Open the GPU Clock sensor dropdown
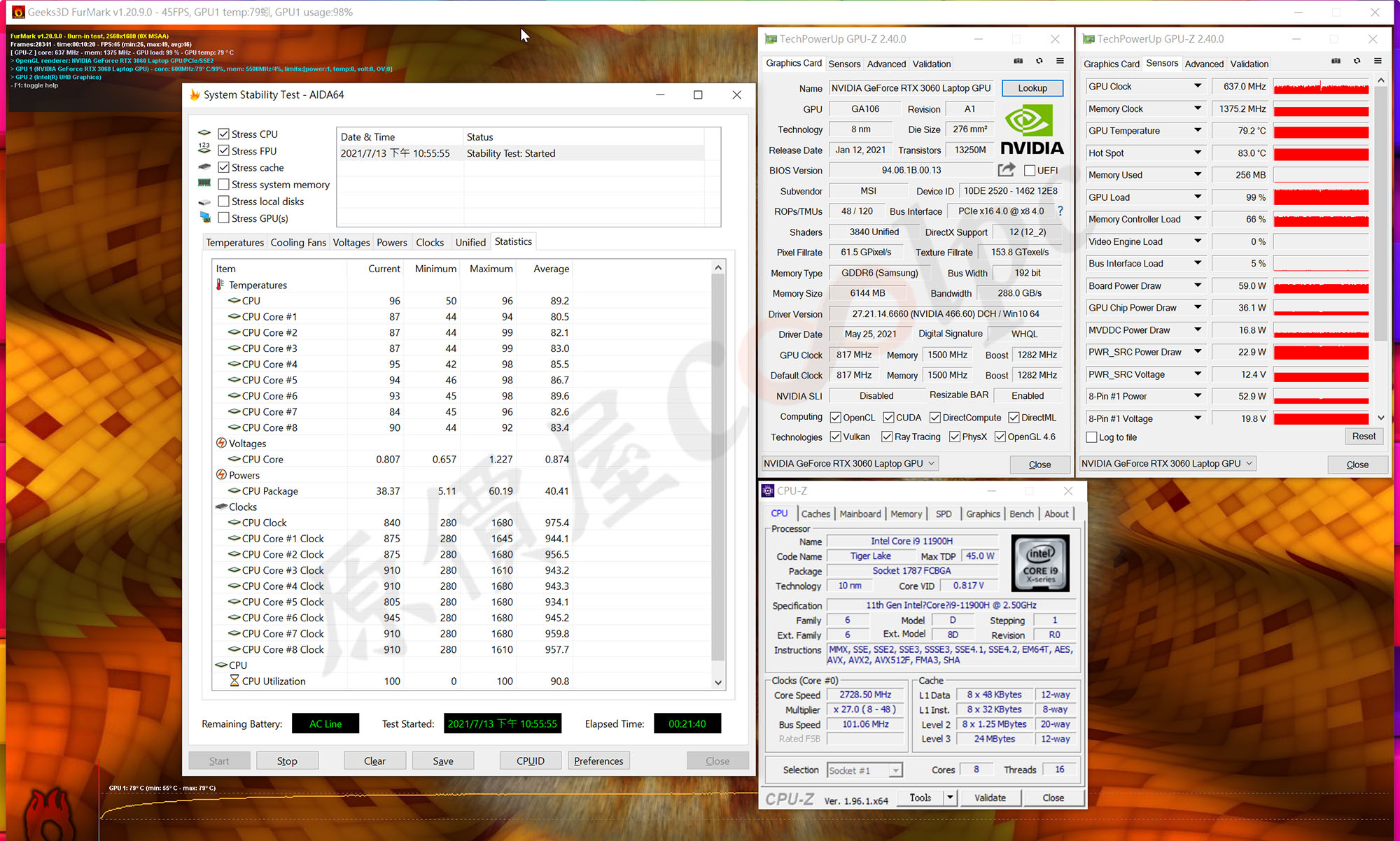 [1198, 86]
